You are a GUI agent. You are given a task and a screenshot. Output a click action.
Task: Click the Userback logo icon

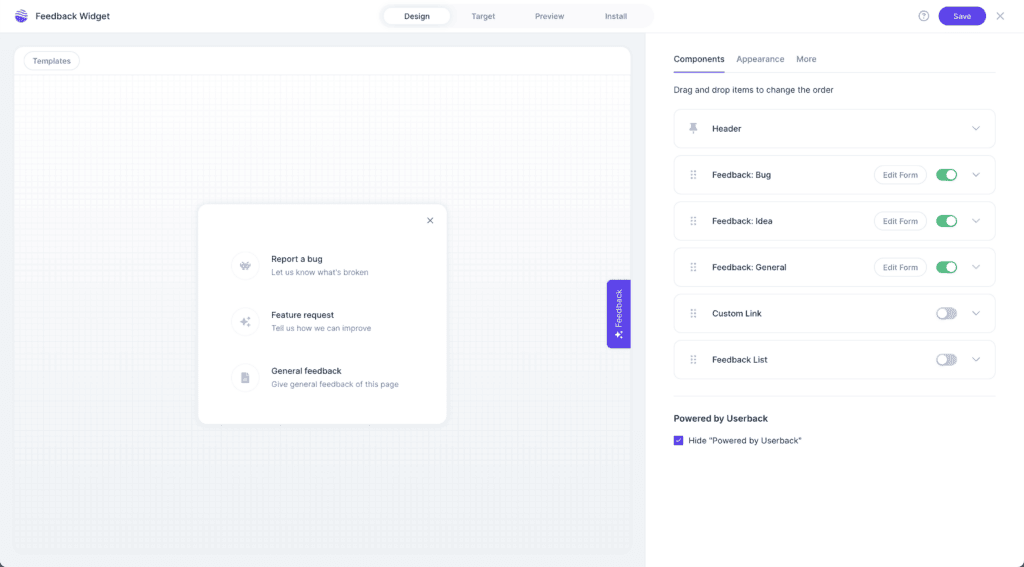coord(22,16)
